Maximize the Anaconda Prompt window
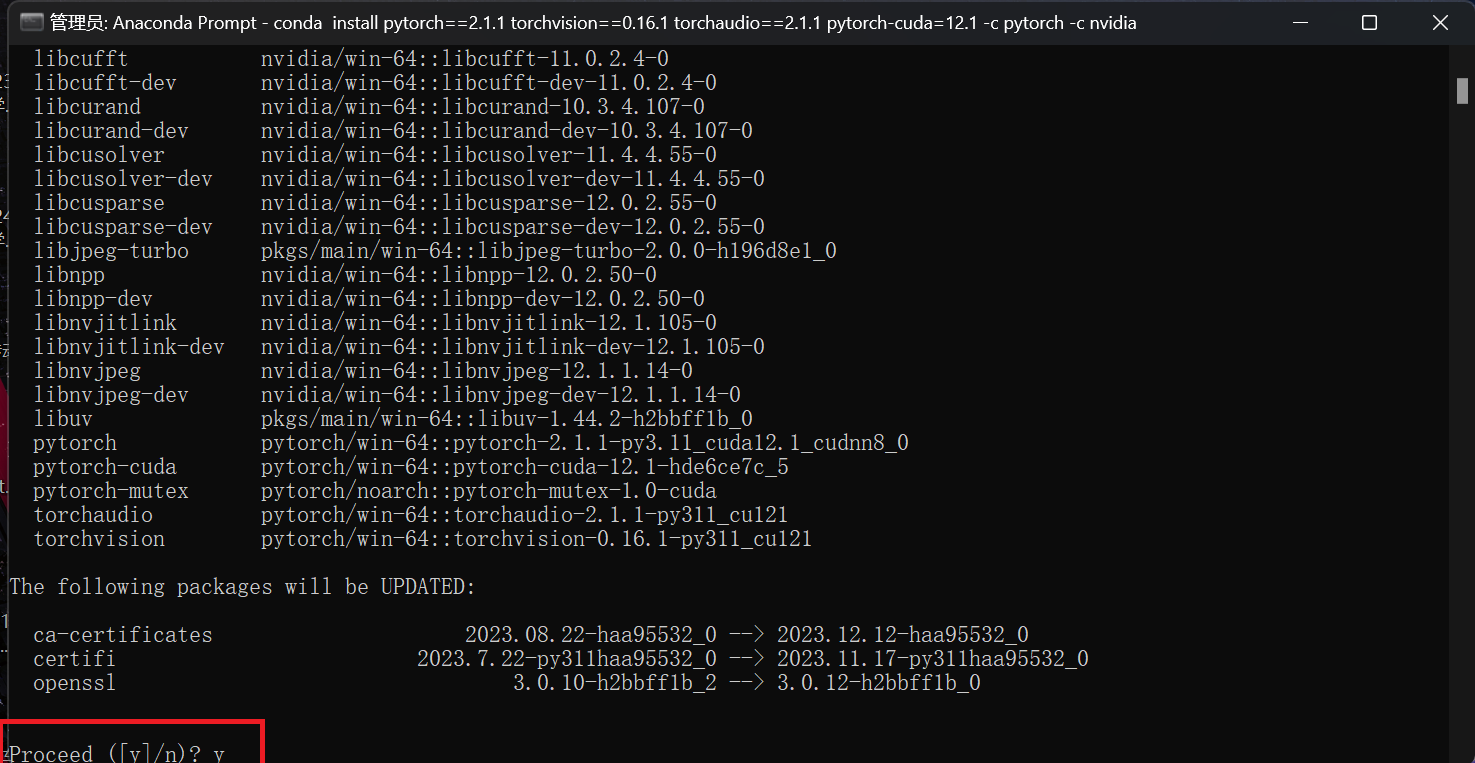 click(1370, 22)
